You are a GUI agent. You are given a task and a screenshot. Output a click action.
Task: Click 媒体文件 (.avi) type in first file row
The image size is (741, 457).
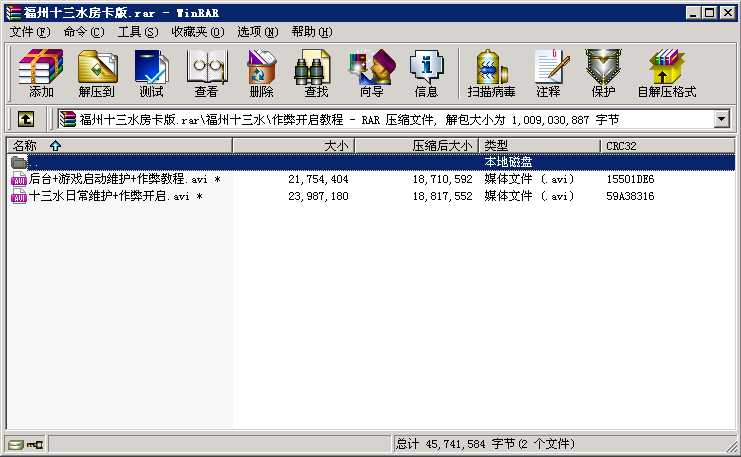(529, 179)
